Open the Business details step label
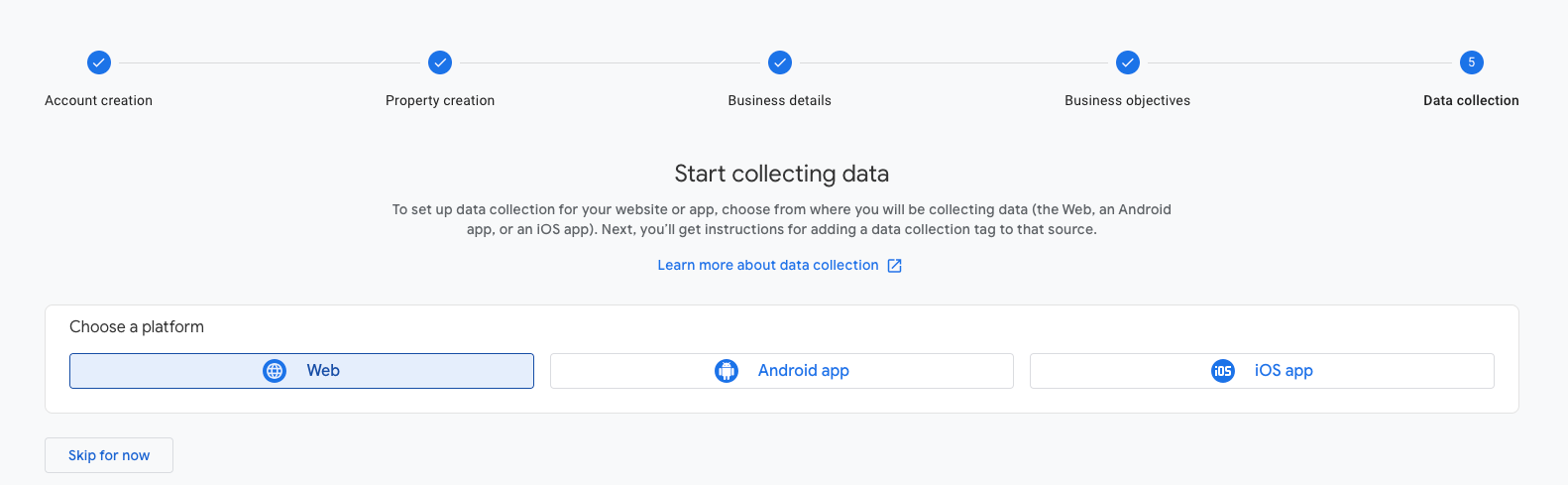Image resolution: width=1568 pixels, height=485 pixels. point(780,100)
